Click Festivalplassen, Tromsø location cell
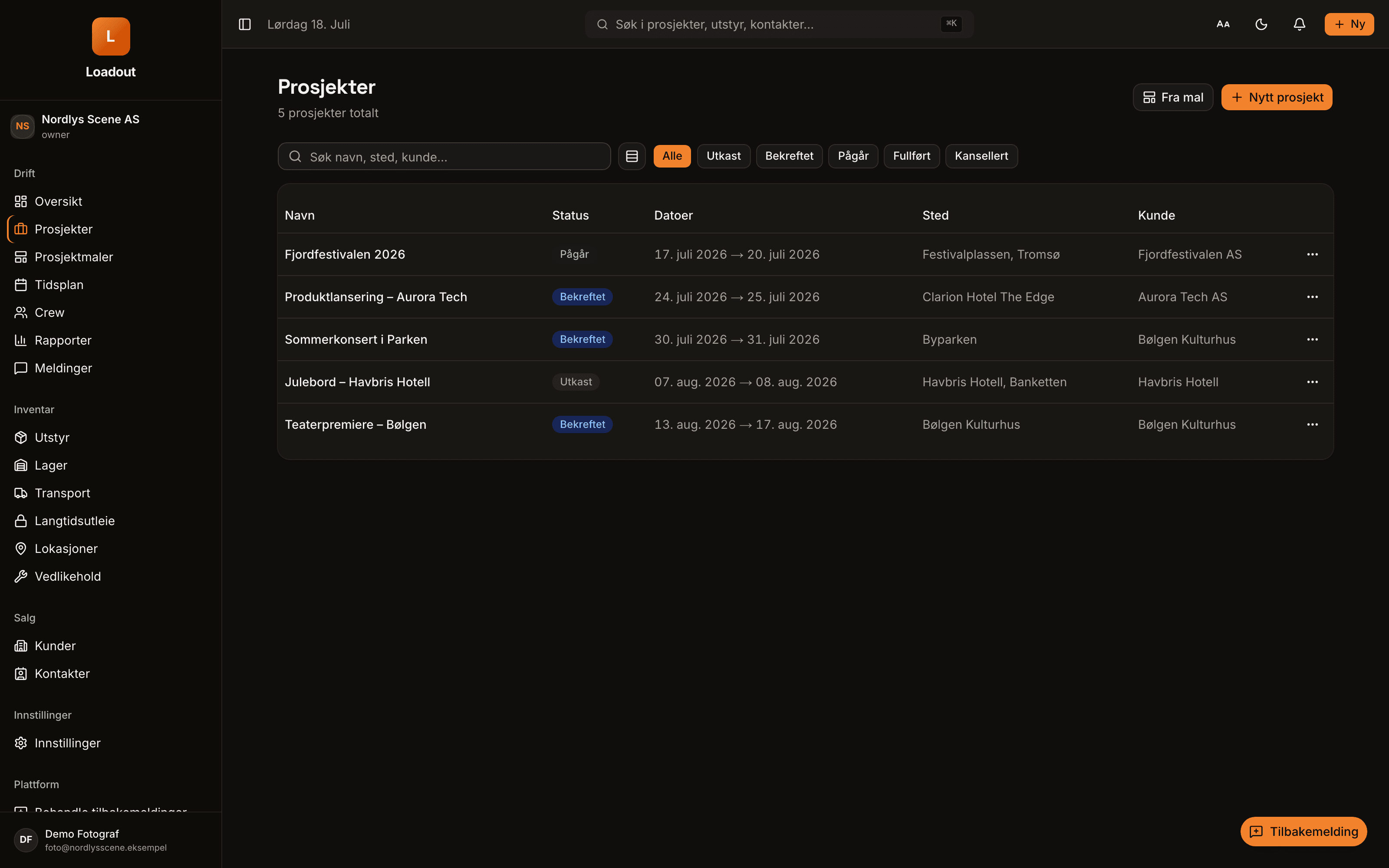This screenshot has width=1389, height=868. tap(991, 254)
